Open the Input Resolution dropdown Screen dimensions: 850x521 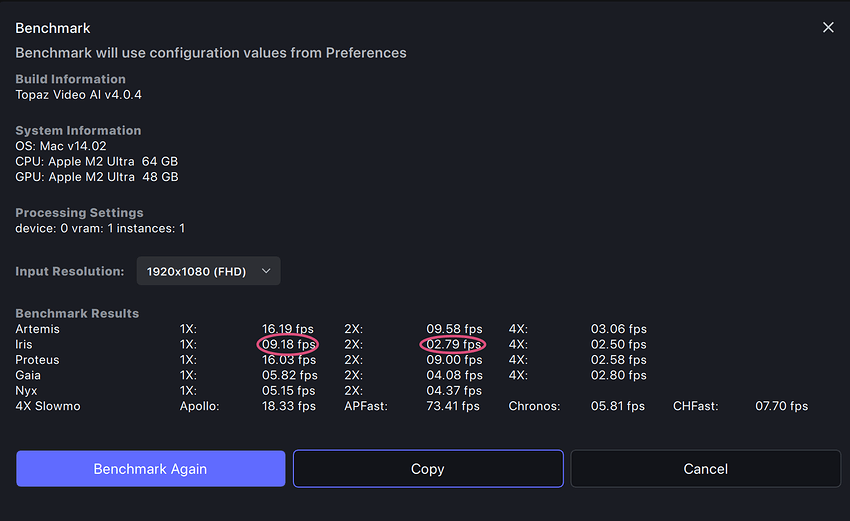208,271
